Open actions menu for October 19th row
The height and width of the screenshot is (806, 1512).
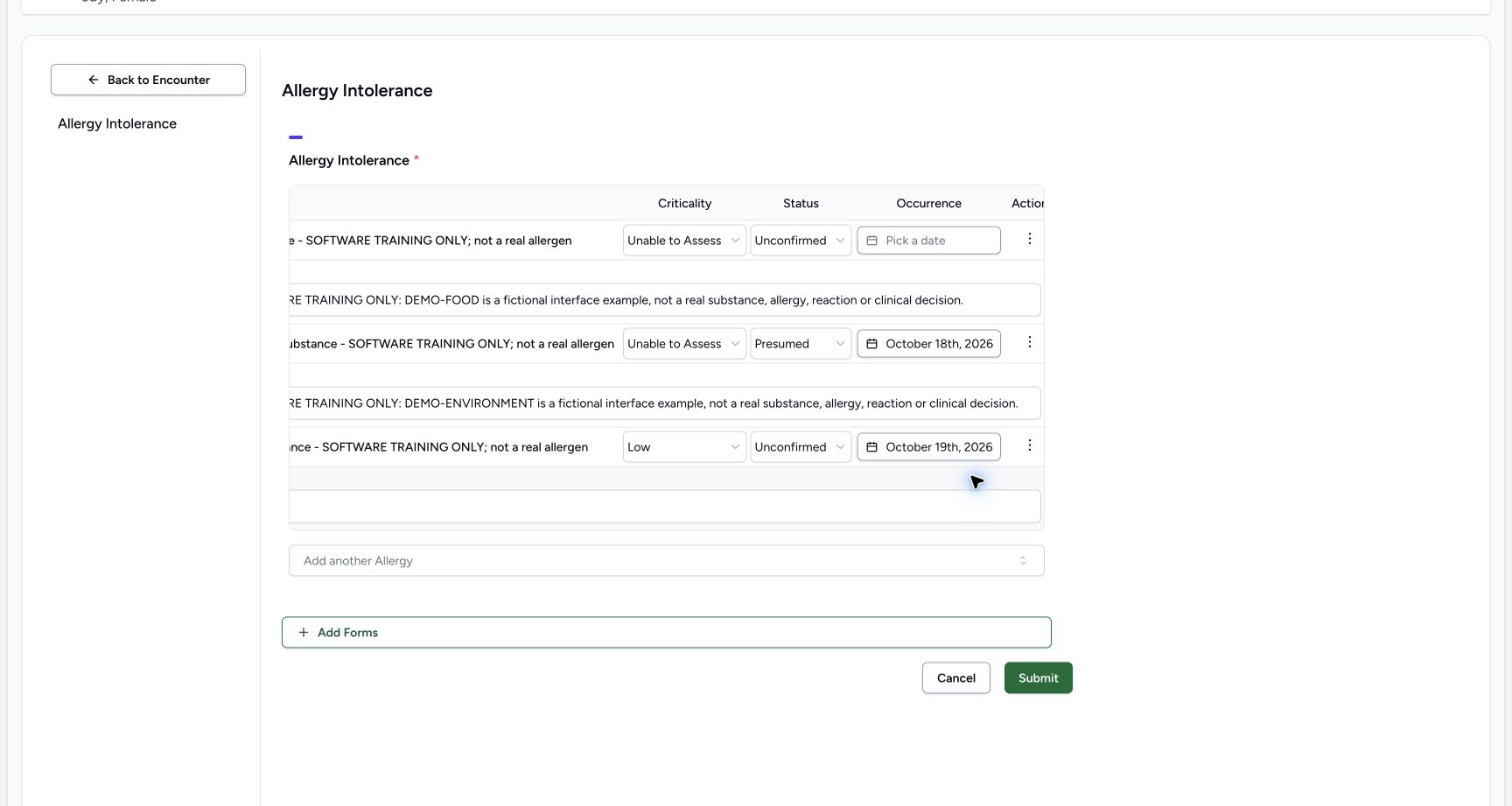pyautogui.click(x=1029, y=445)
